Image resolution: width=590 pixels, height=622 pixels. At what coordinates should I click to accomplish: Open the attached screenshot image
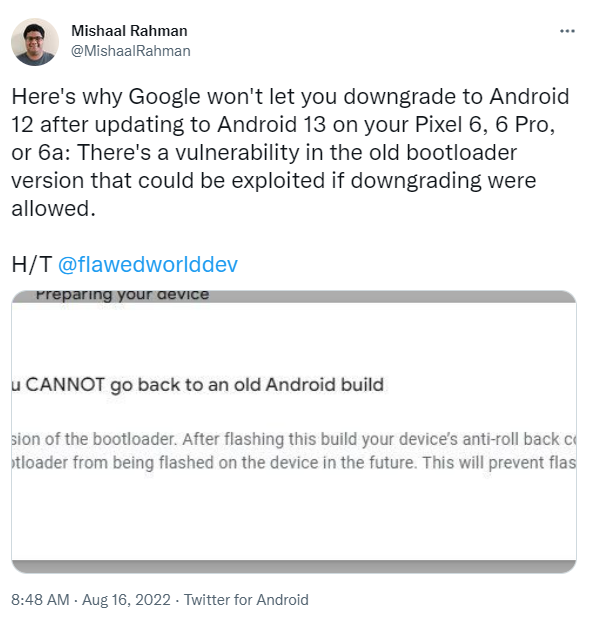pyautogui.click(x=294, y=432)
